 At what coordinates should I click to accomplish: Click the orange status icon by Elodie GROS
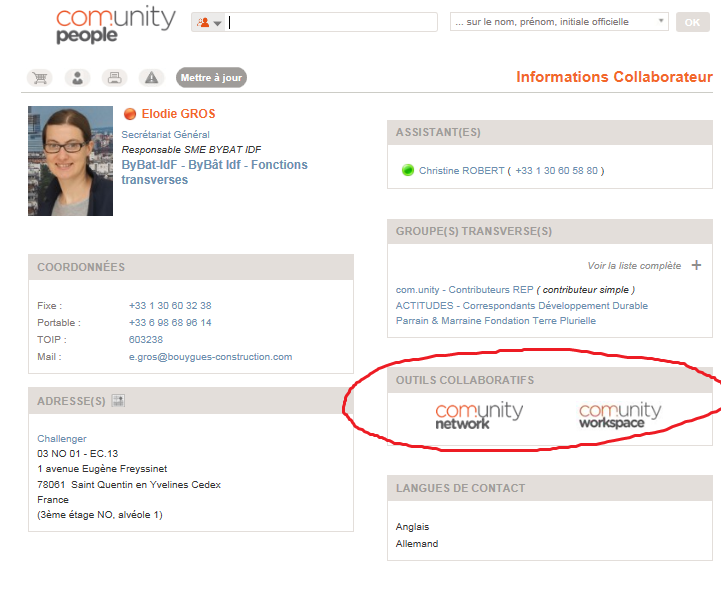(129, 114)
